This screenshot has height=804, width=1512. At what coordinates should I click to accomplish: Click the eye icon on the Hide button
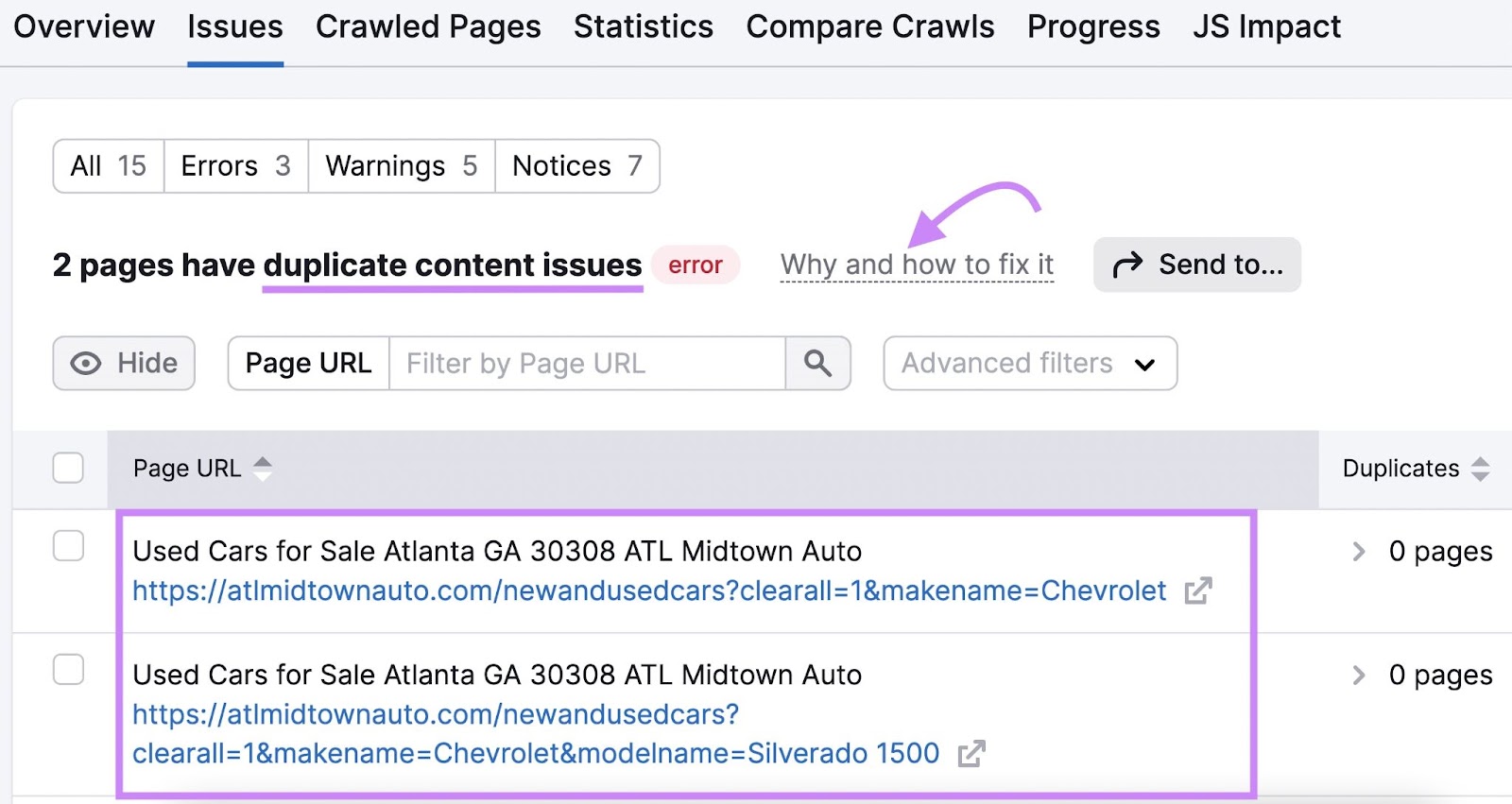coord(85,363)
